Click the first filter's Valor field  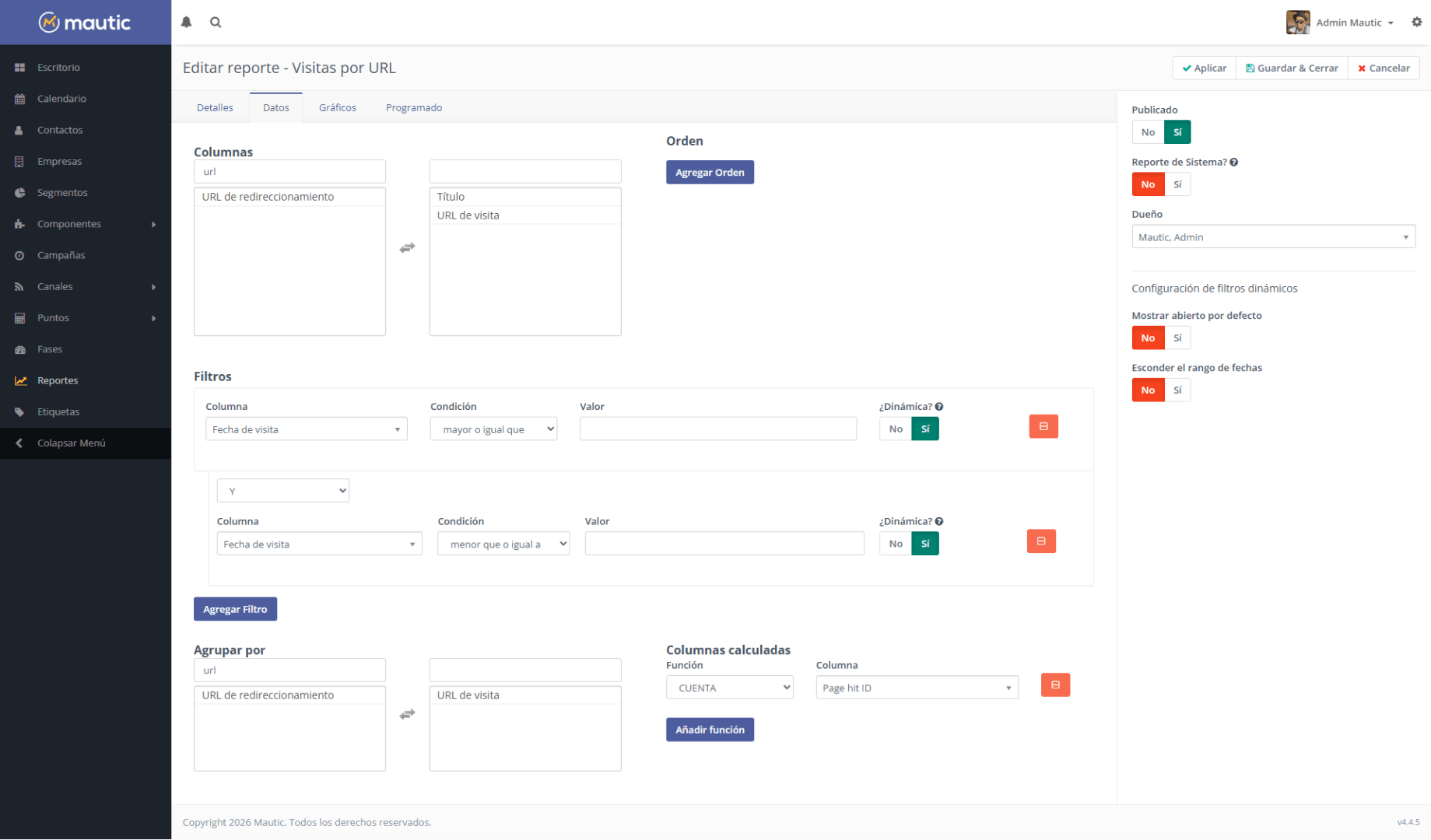tap(717, 429)
